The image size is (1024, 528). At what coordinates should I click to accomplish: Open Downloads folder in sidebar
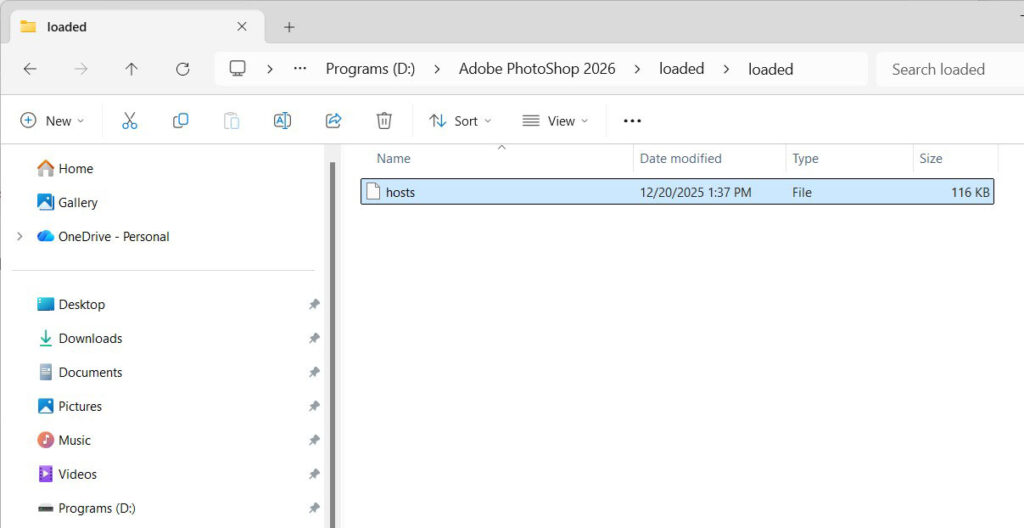[x=90, y=339]
